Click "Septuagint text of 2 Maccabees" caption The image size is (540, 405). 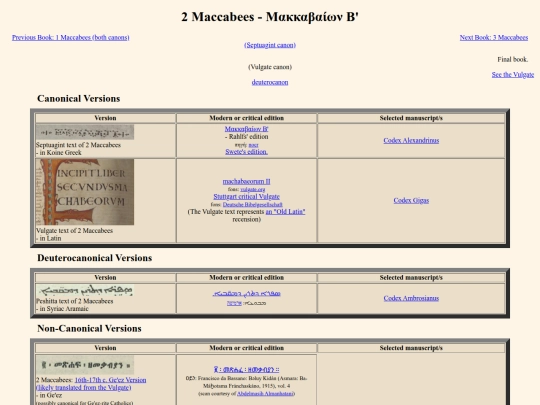78,145
